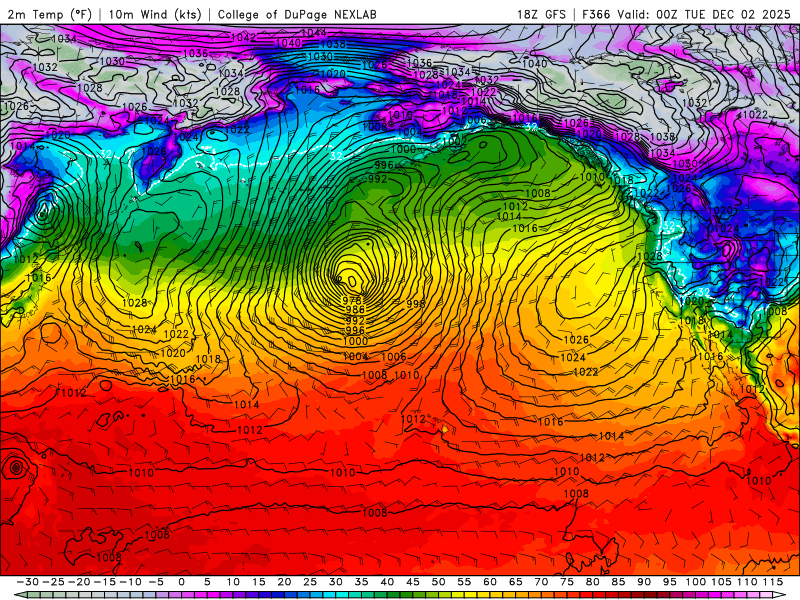Click the 55 value on temperature legend

pyautogui.click(x=464, y=582)
